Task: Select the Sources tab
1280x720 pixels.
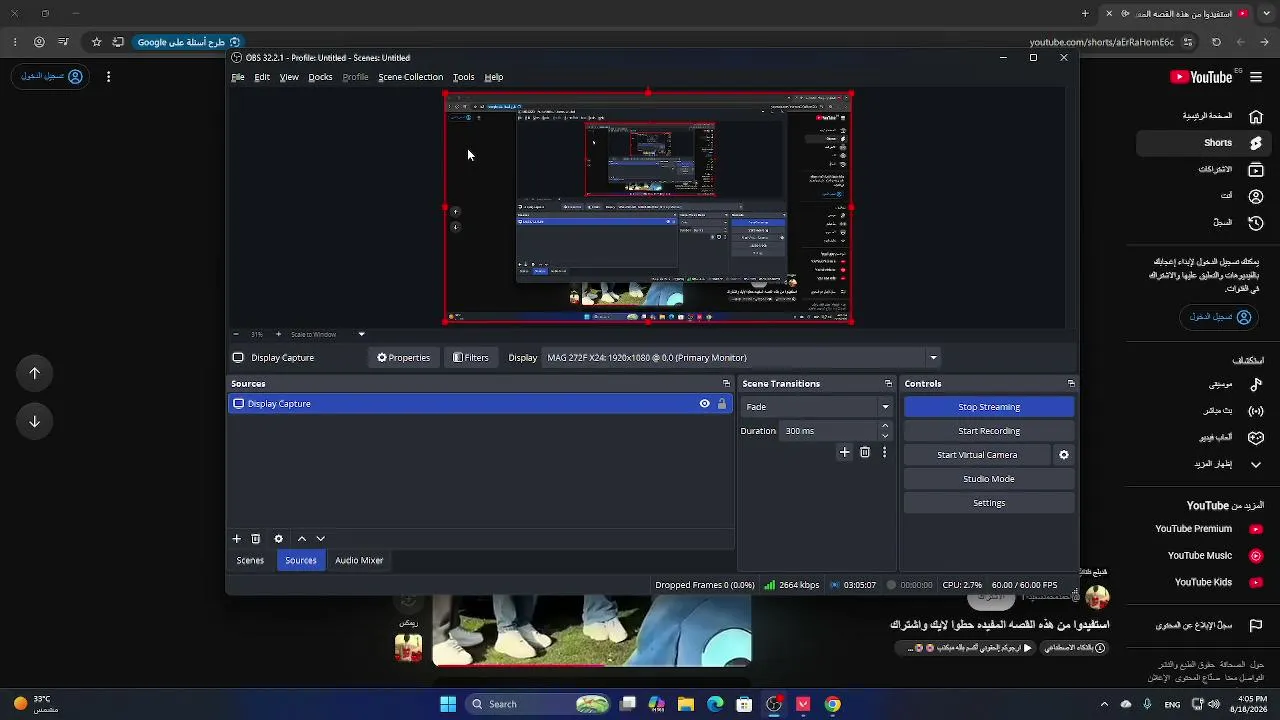Action: pos(301,561)
